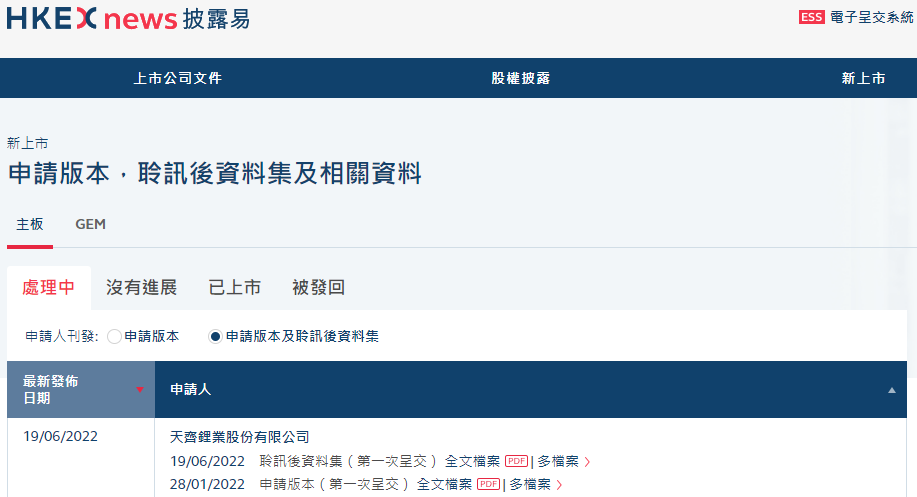
Task: Select 申請版本 radio button
Action: 115,337
